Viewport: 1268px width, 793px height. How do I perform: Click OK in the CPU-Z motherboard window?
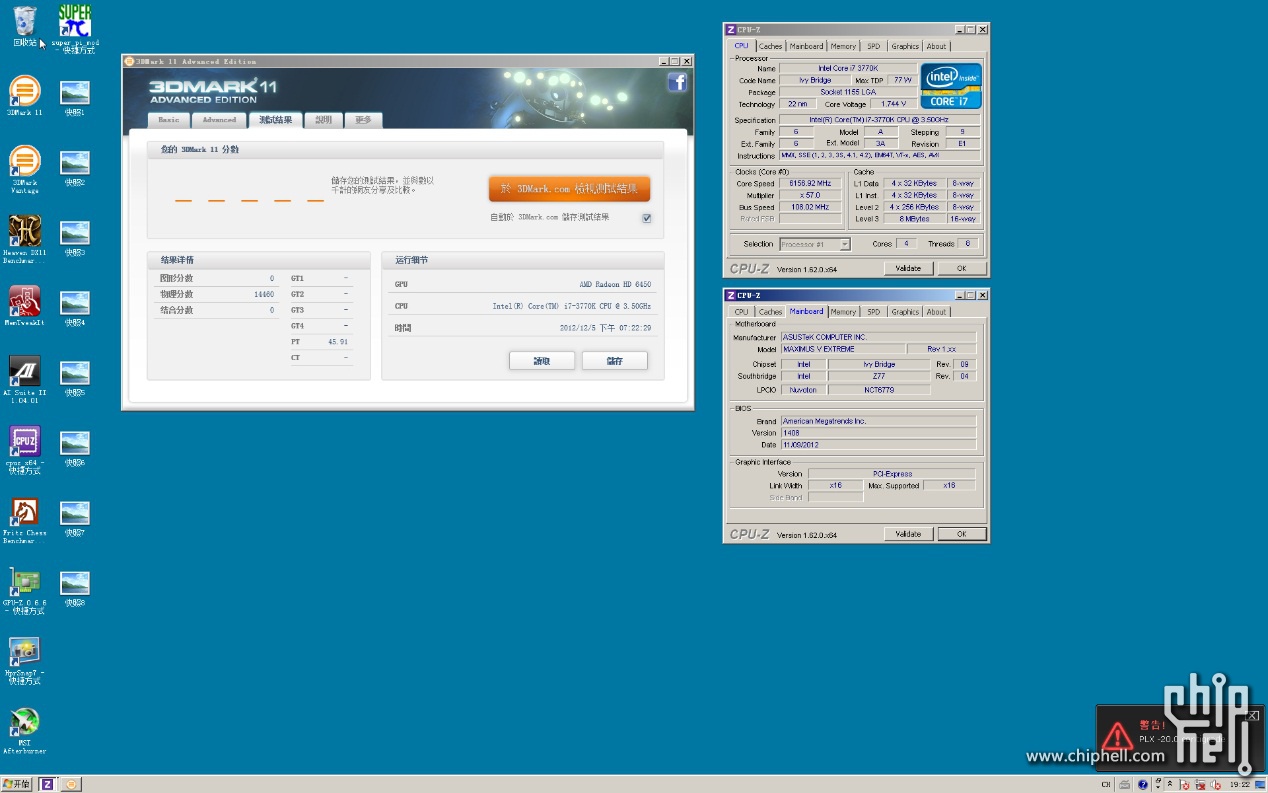(x=961, y=534)
